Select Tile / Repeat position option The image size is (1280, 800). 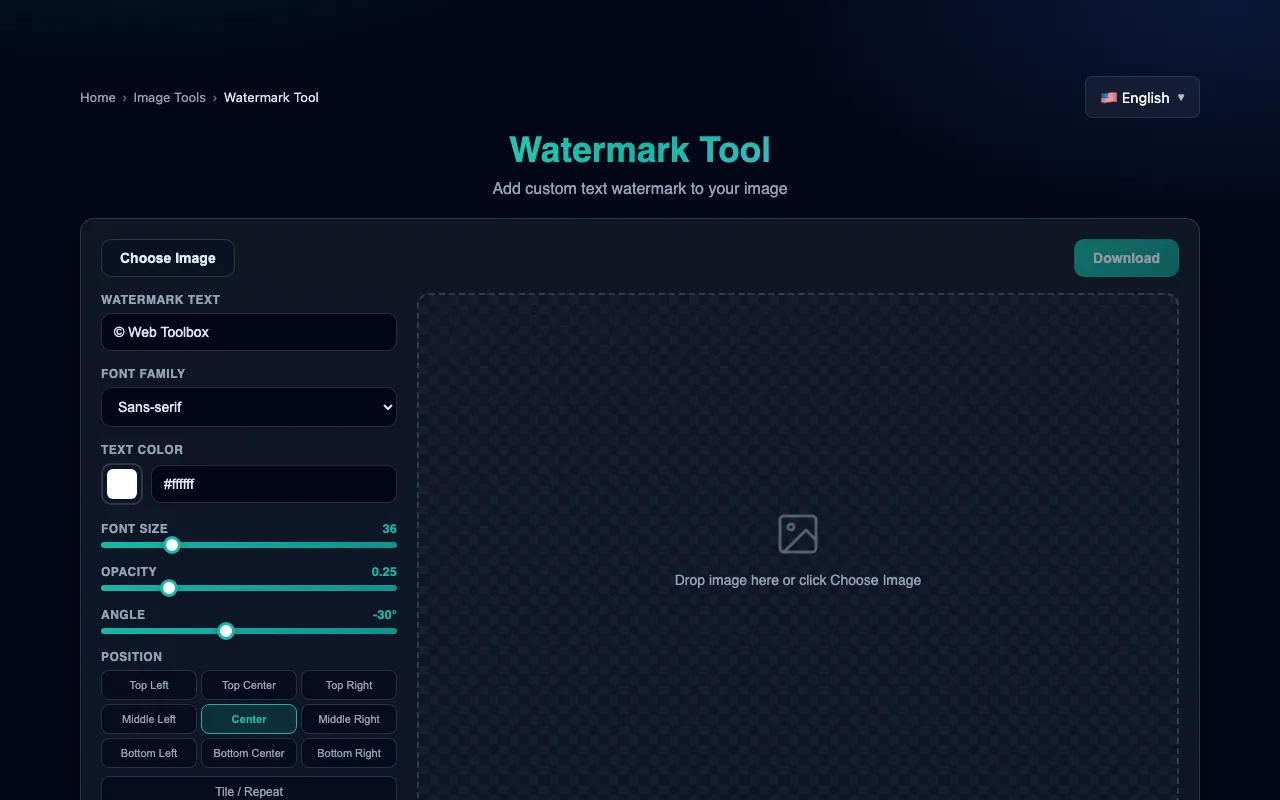(x=249, y=789)
